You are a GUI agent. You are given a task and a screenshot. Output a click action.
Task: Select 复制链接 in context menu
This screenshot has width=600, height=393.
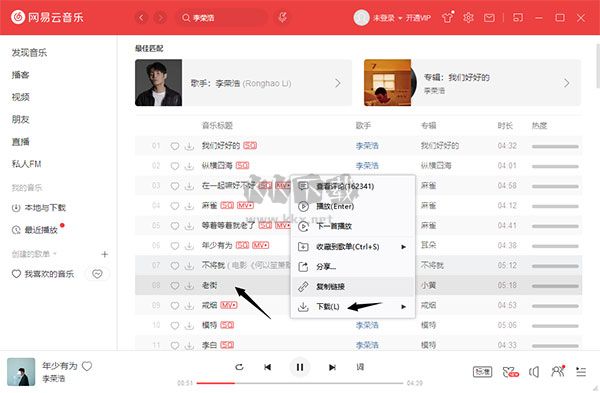pos(353,286)
